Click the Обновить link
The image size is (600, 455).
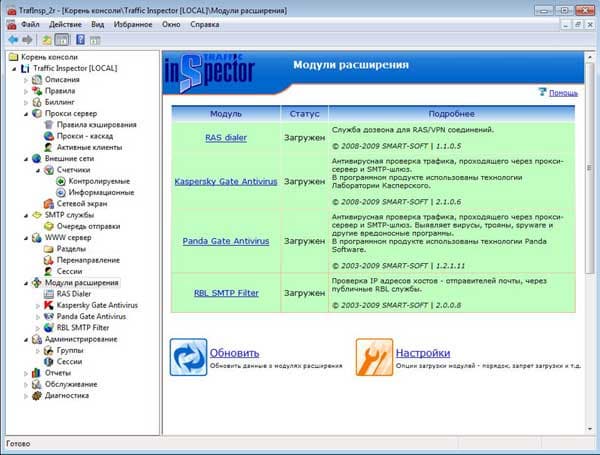(234, 353)
